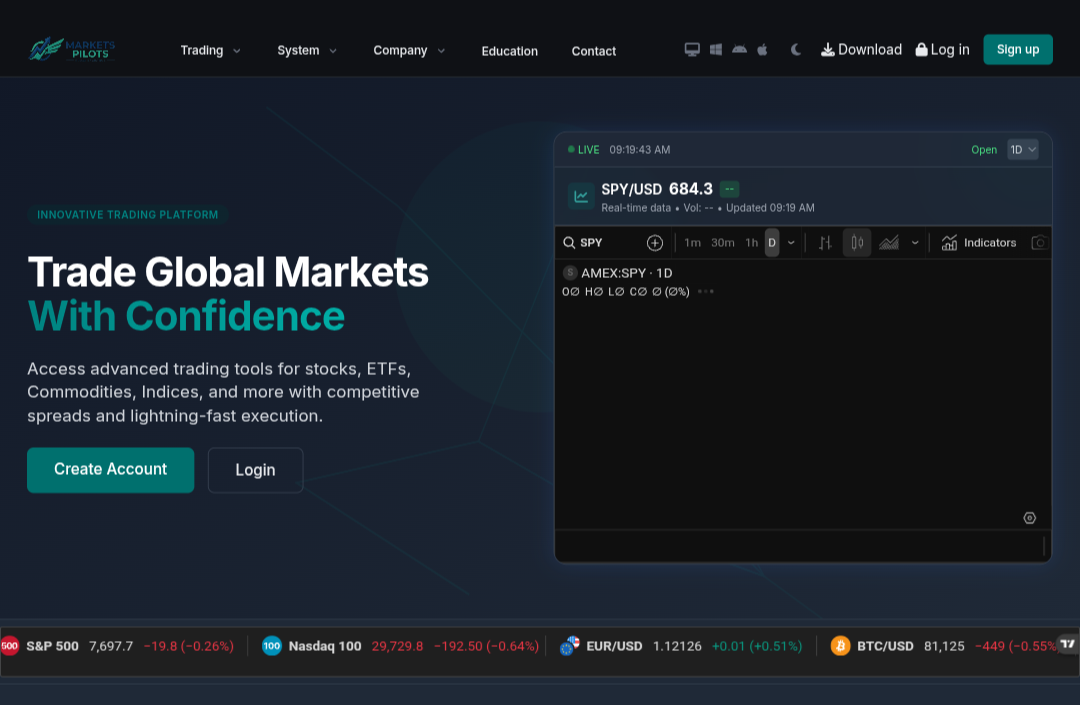Image resolution: width=1080 pixels, height=705 pixels.
Task: Take a chart snapshot with camera icon
Action: coord(1039,242)
